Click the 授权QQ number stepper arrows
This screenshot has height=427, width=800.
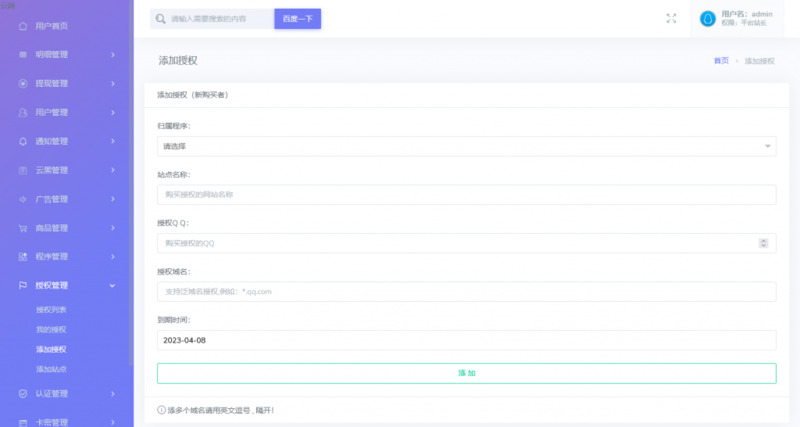[x=764, y=243]
